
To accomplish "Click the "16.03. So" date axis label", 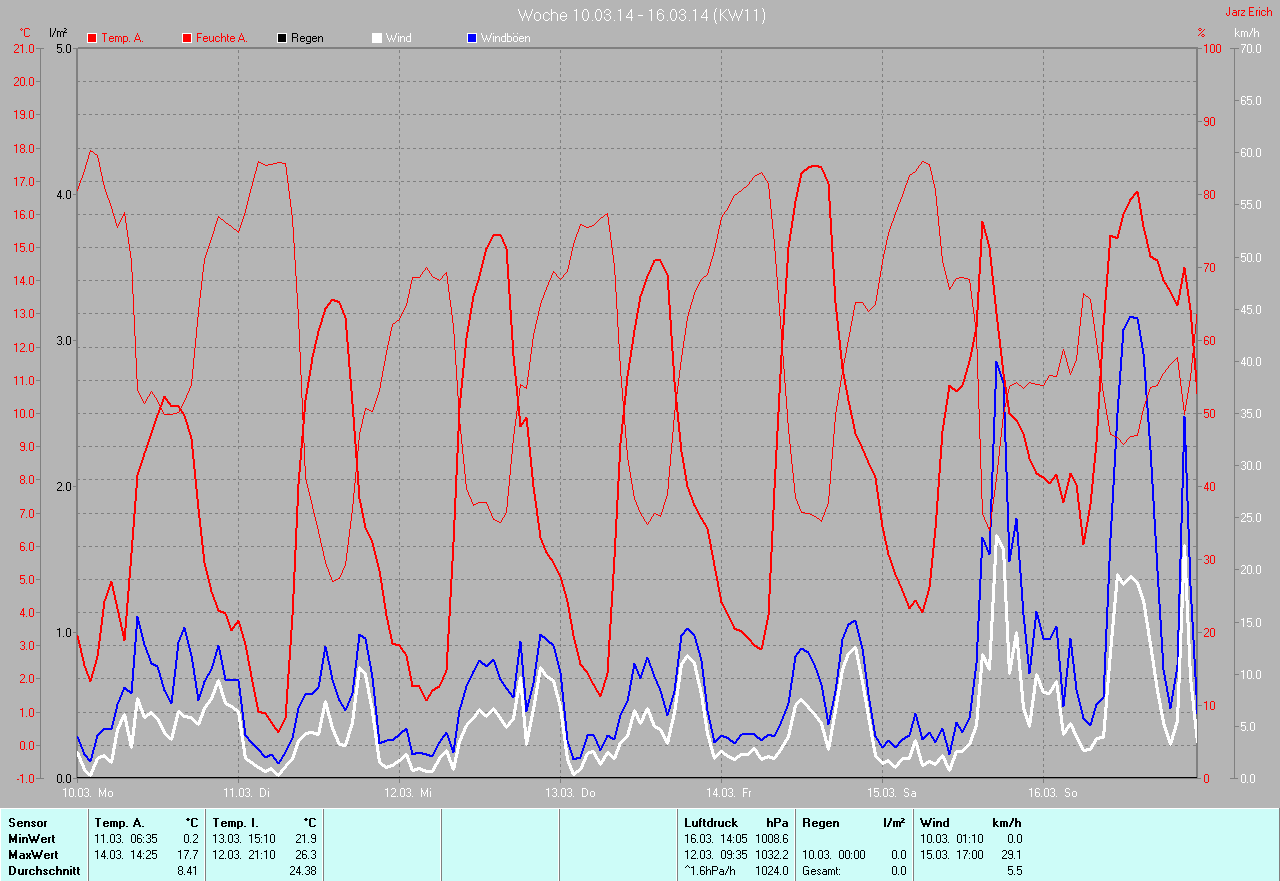I will [x=1053, y=793].
